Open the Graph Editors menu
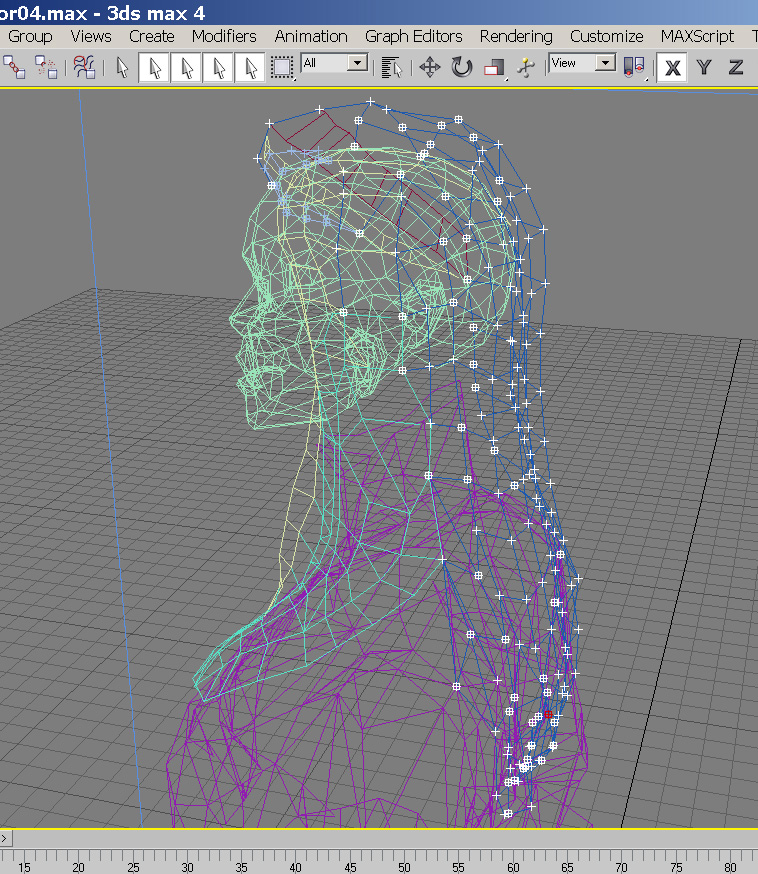The height and width of the screenshot is (874, 758). tap(413, 36)
